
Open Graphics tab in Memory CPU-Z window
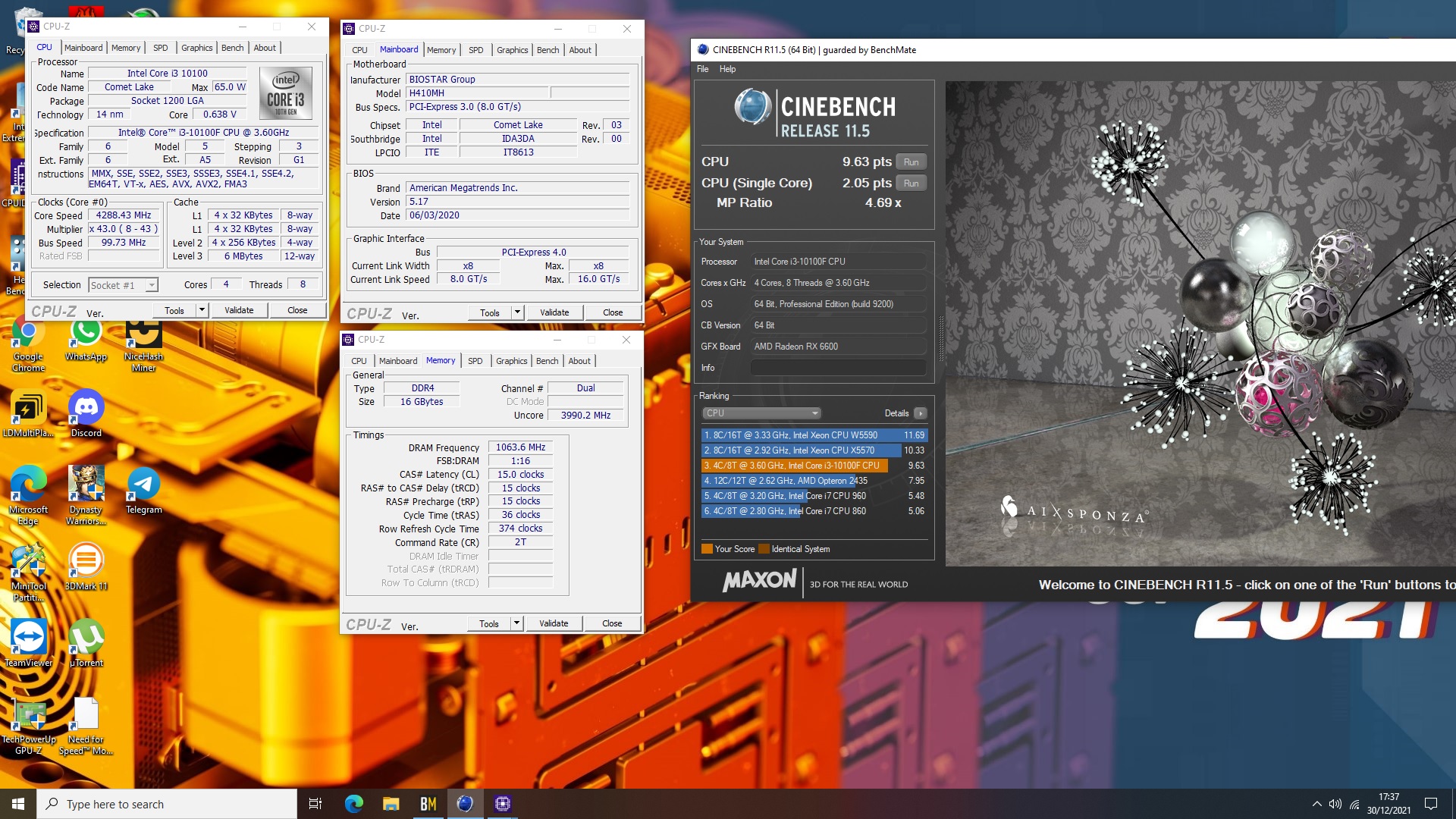click(511, 361)
